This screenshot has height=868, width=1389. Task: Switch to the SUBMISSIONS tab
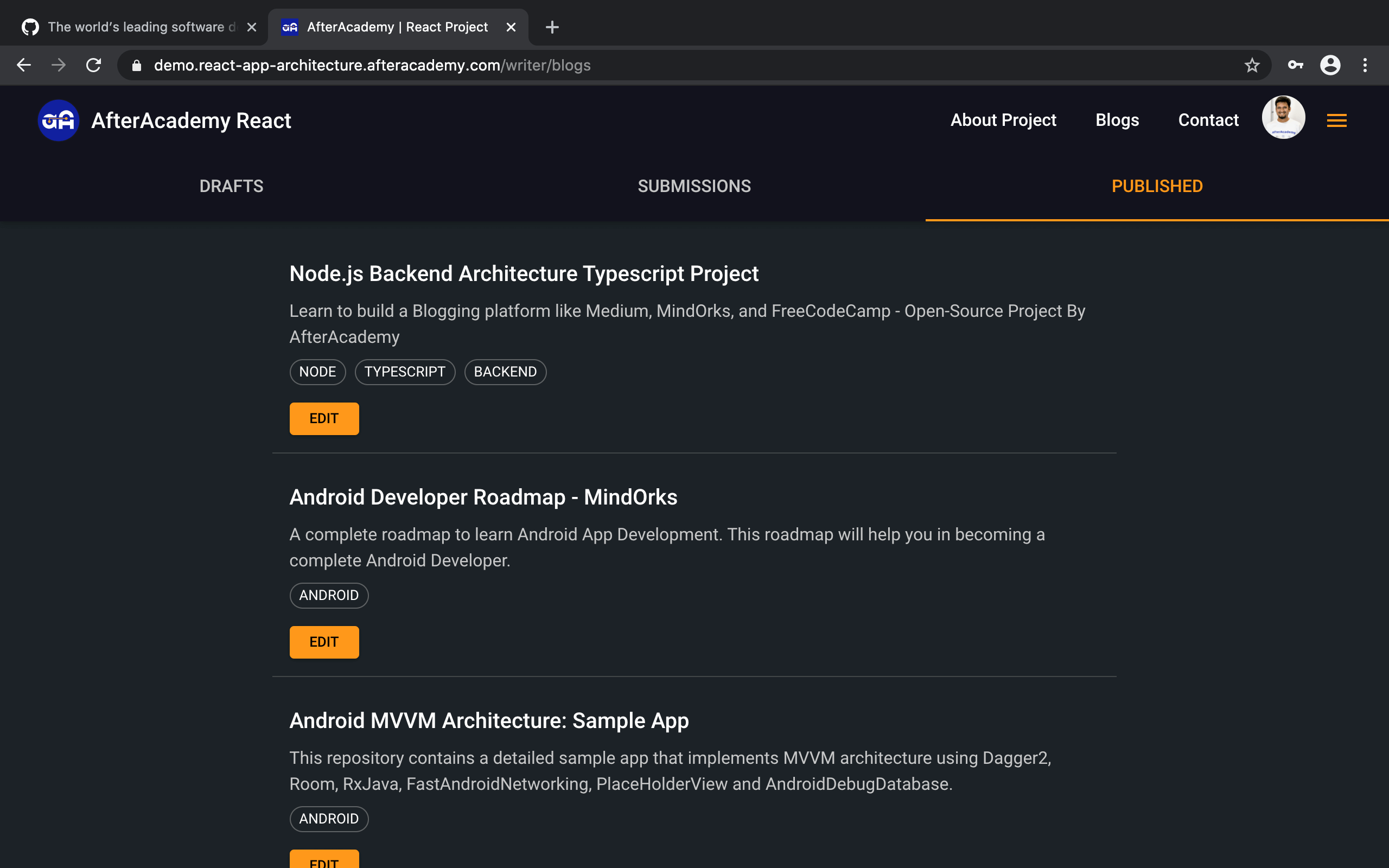694,186
